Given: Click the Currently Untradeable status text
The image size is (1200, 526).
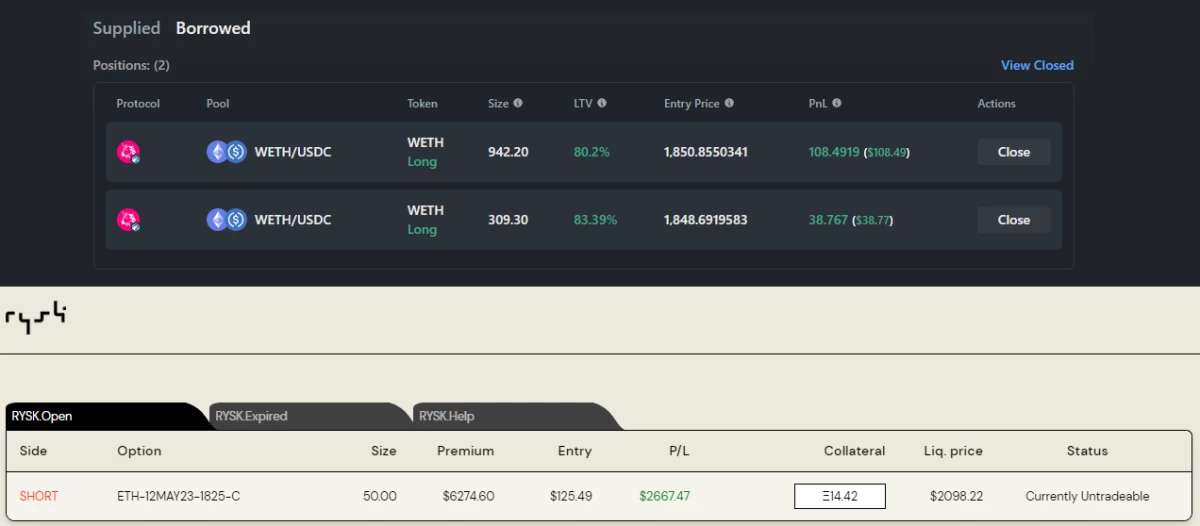Looking at the screenshot, I should click(x=1087, y=496).
